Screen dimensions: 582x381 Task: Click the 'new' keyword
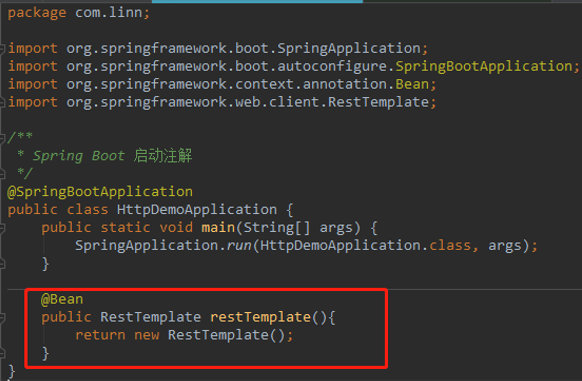click(x=147, y=336)
